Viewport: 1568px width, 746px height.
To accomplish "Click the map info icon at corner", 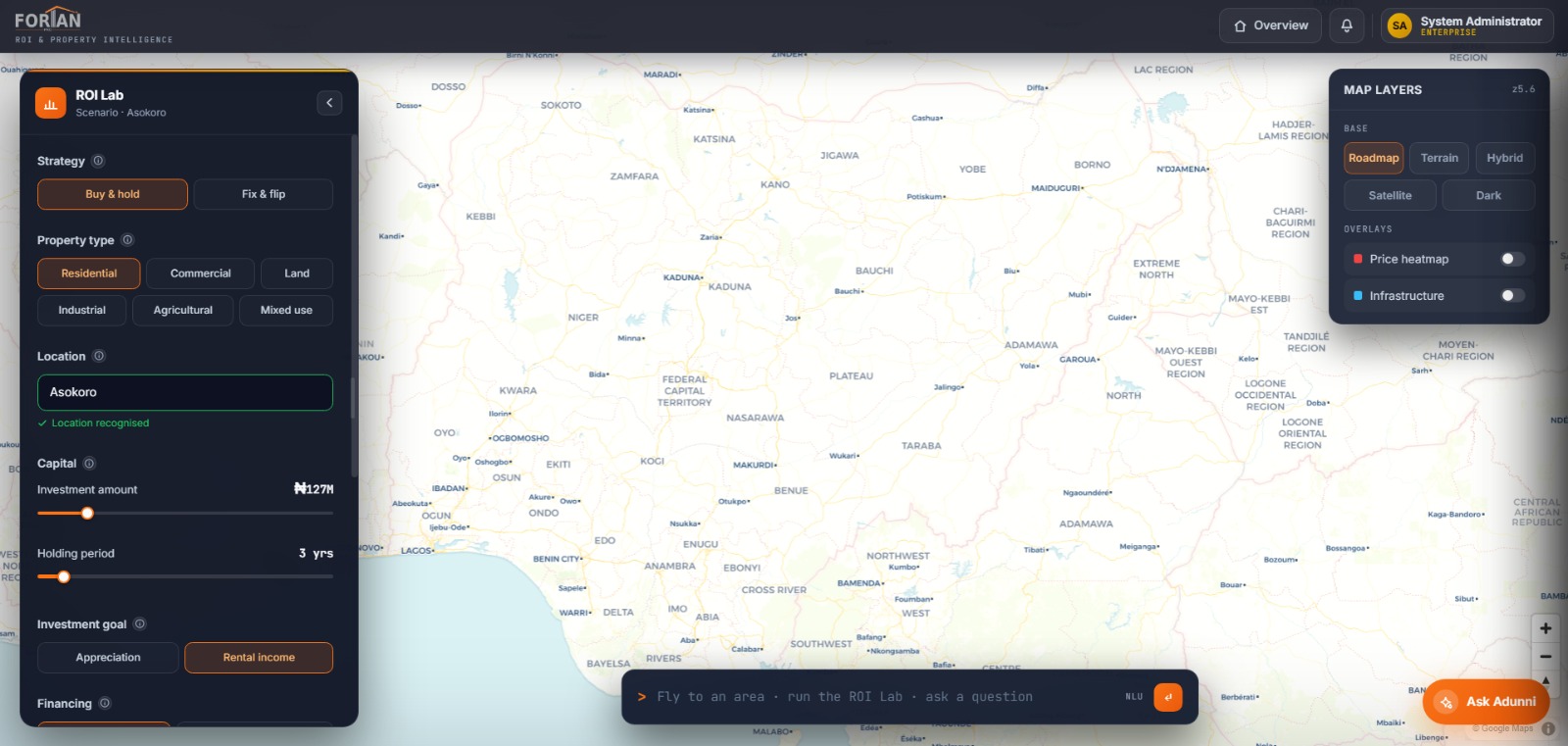I will click(x=1548, y=728).
